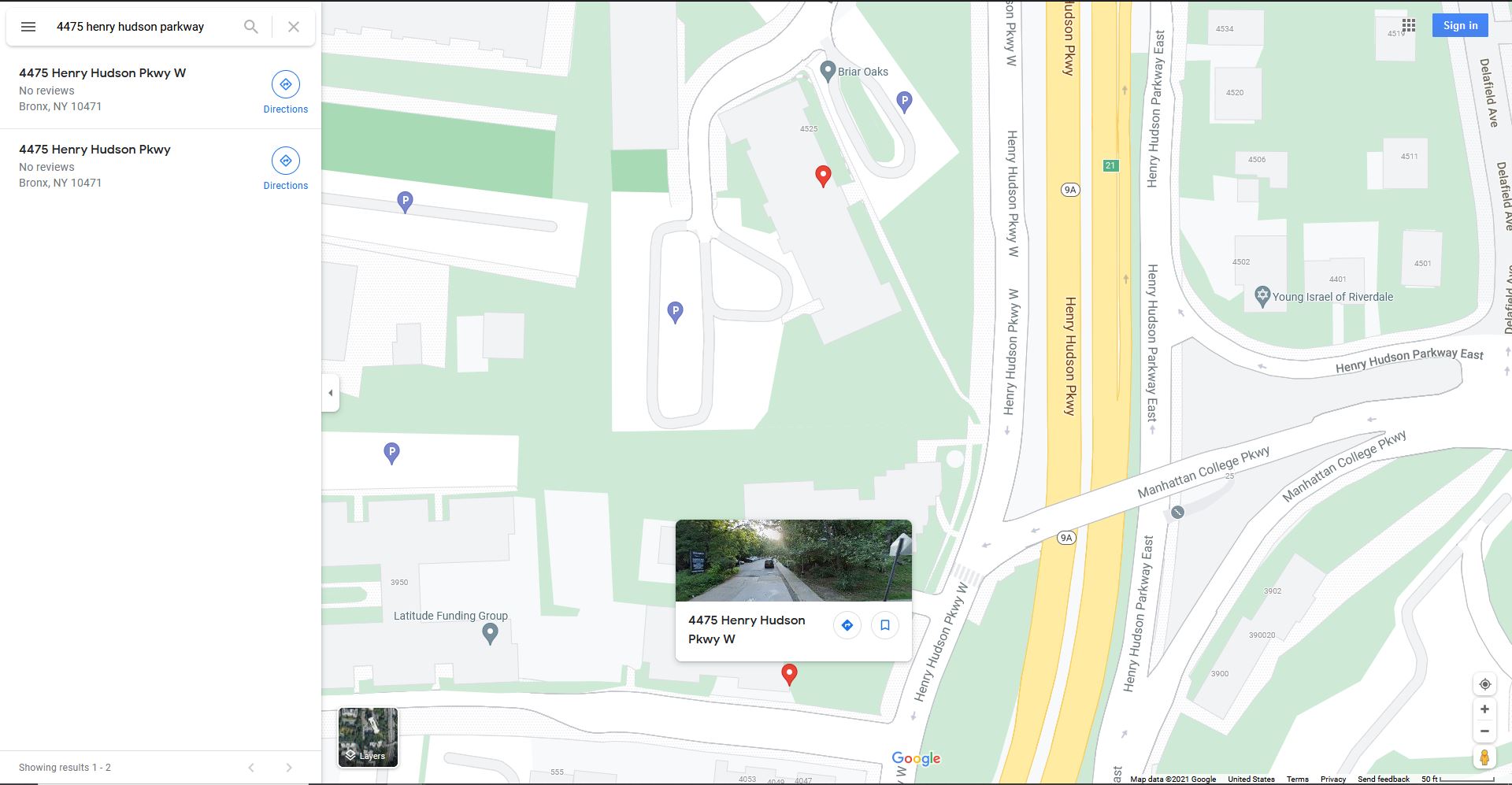This screenshot has width=1512, height=785.
Task: Click the Manhattan College Pkwy road label on the left
Action: (1203, 472)
